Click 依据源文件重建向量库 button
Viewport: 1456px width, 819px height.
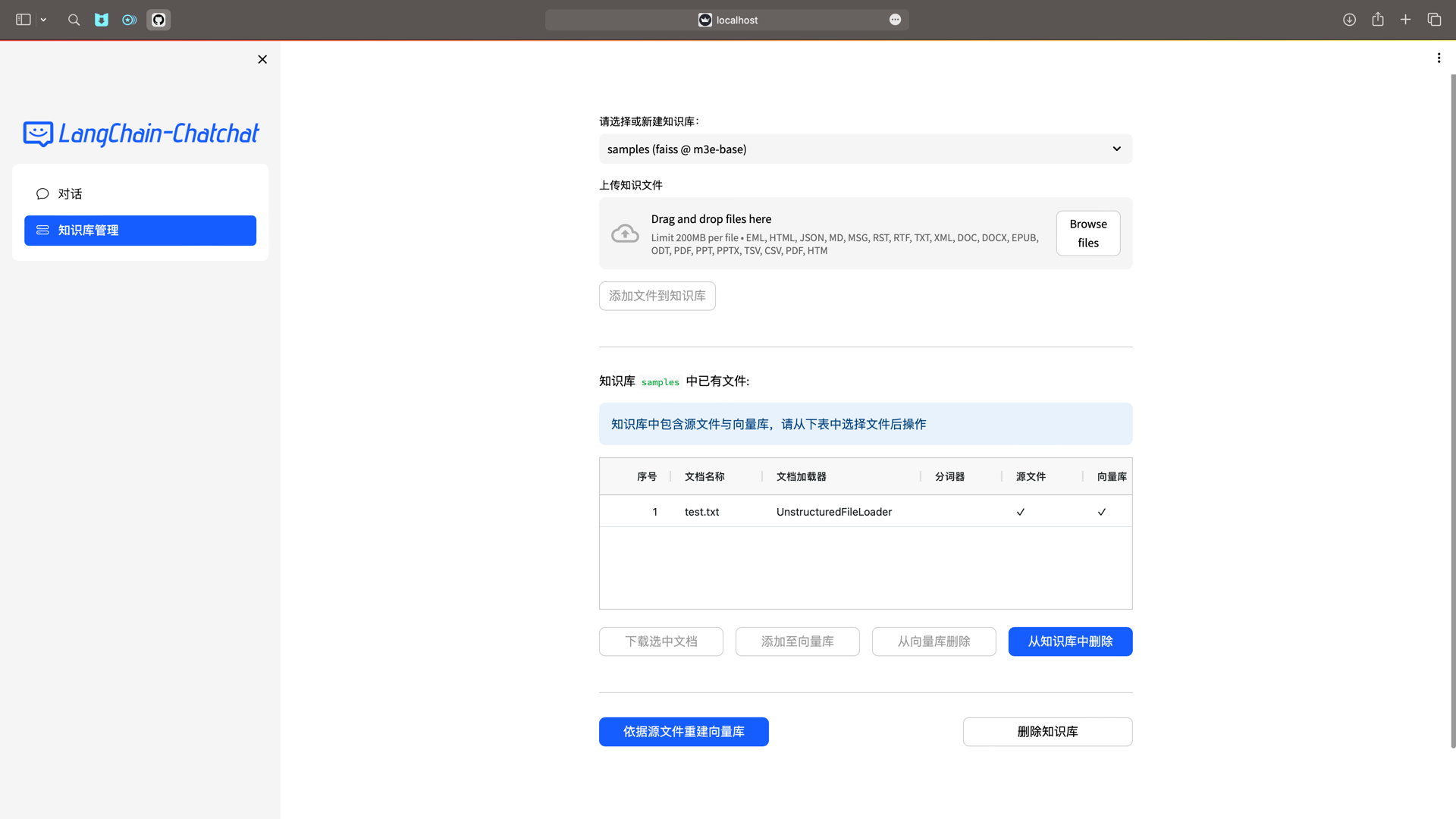point(683,731)
